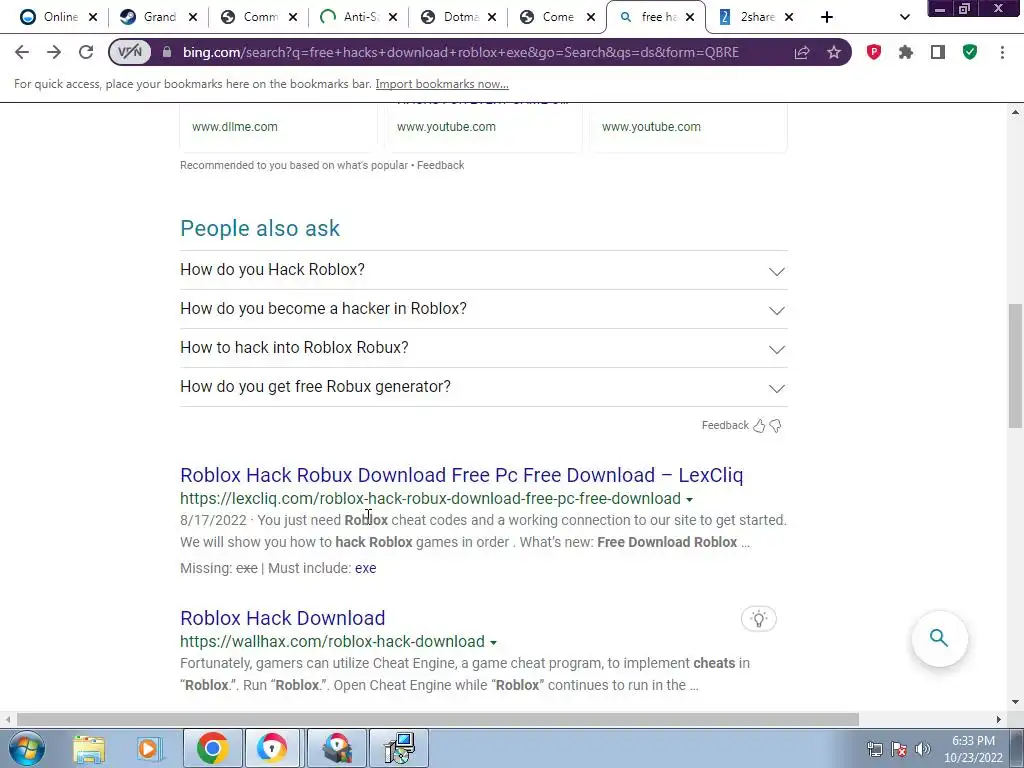
Task: Click the scroll right arrow
Action: 999,719
